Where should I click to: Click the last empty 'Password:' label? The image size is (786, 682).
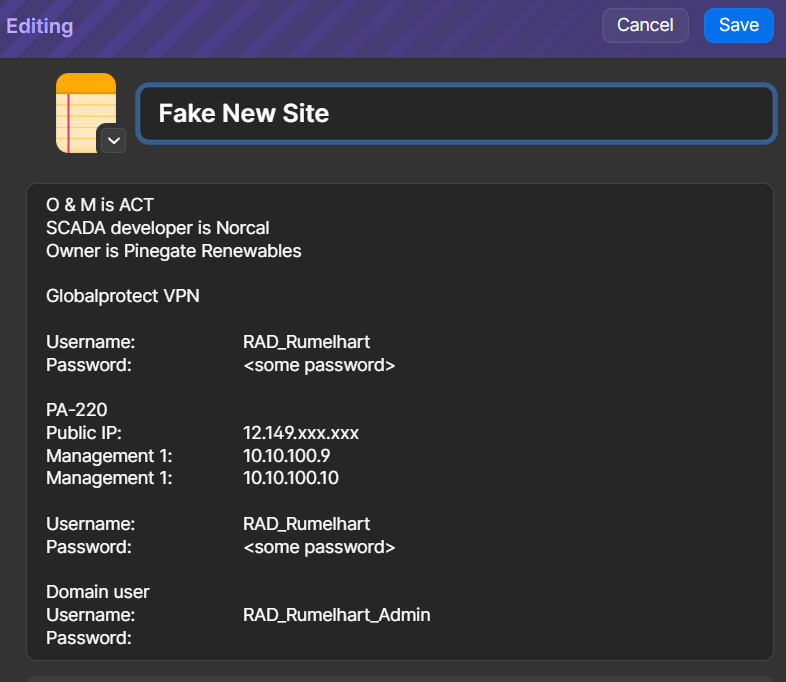point(88,638)
